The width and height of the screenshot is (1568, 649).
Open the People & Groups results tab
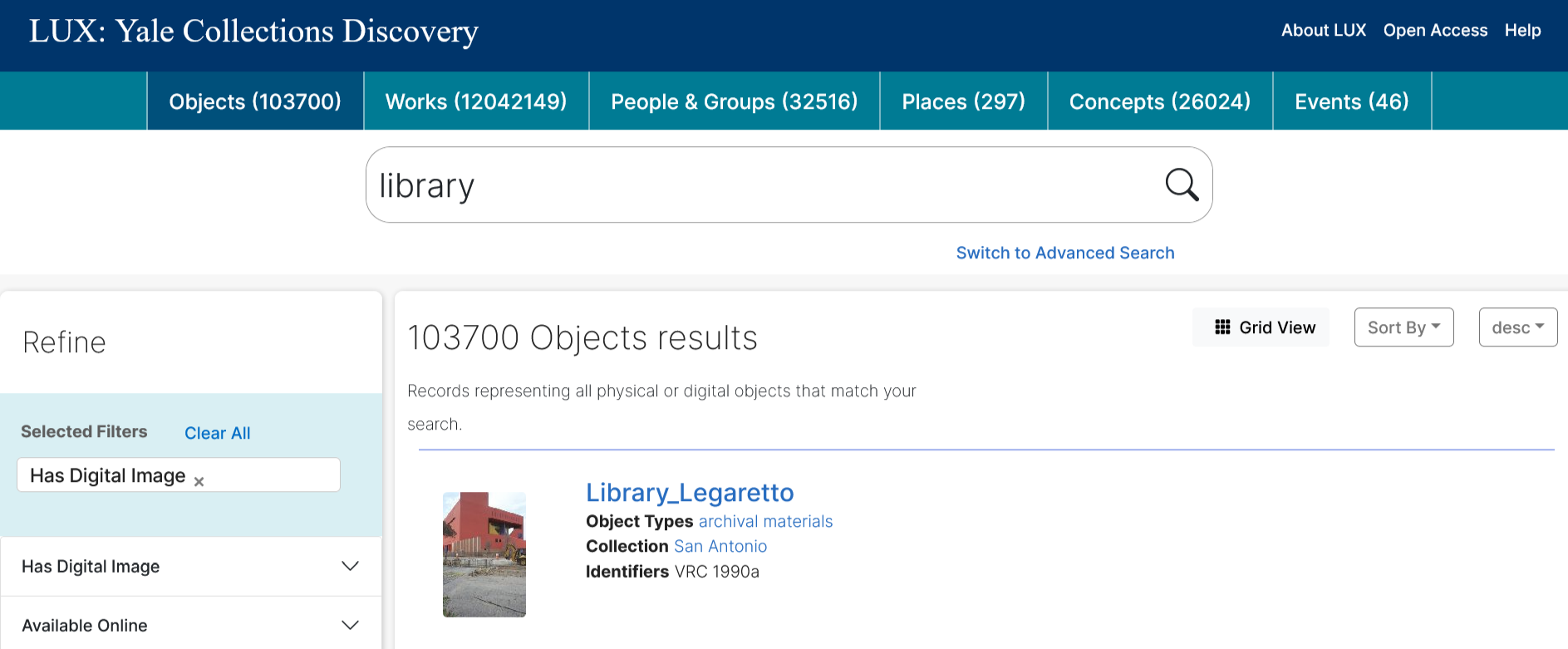click(734, 101)
